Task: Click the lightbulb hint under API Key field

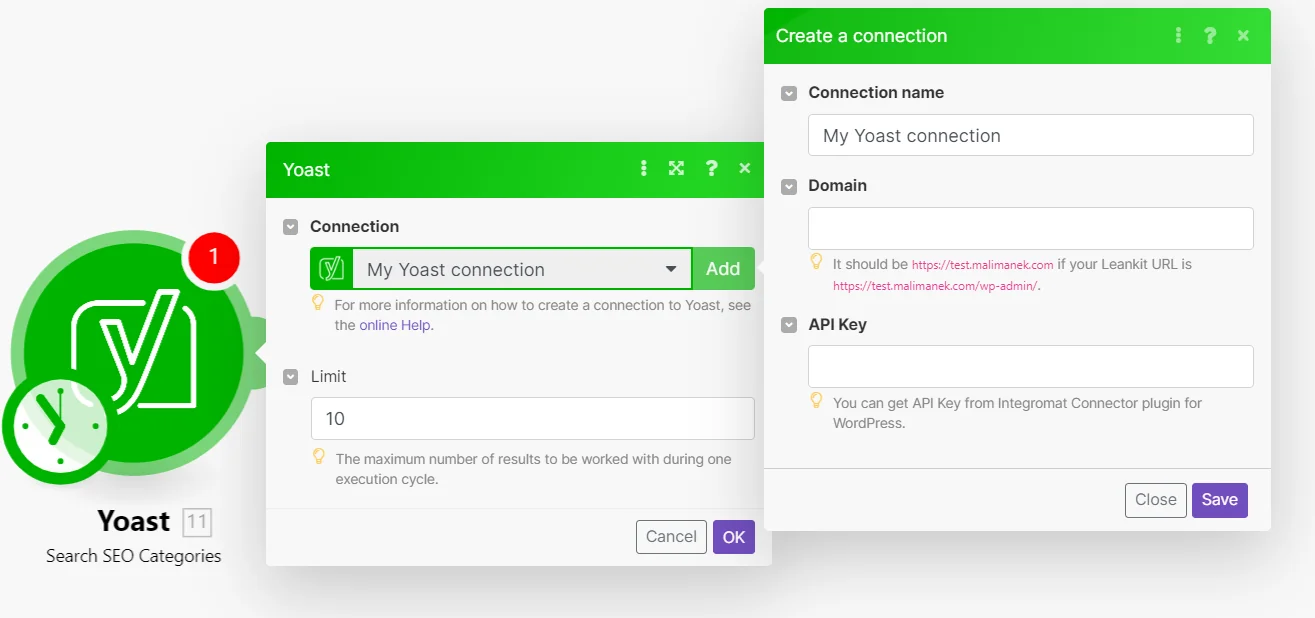Action: [x=816, y=401]
